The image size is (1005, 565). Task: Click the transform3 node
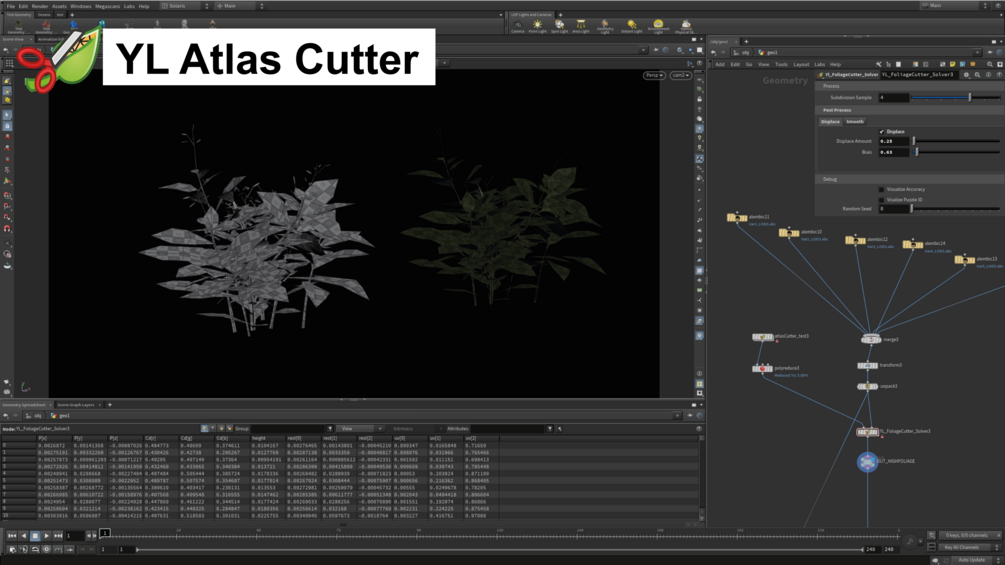tap(867, 365)
